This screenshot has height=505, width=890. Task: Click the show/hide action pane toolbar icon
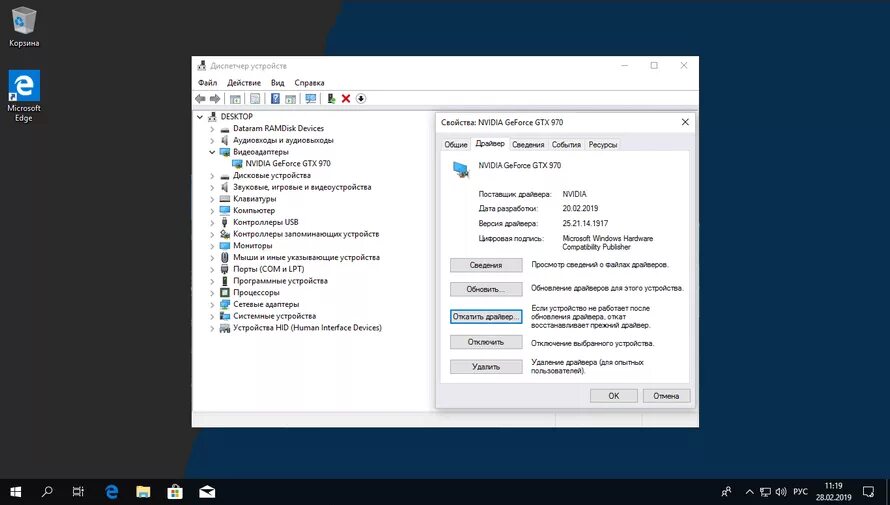[291, 99]
